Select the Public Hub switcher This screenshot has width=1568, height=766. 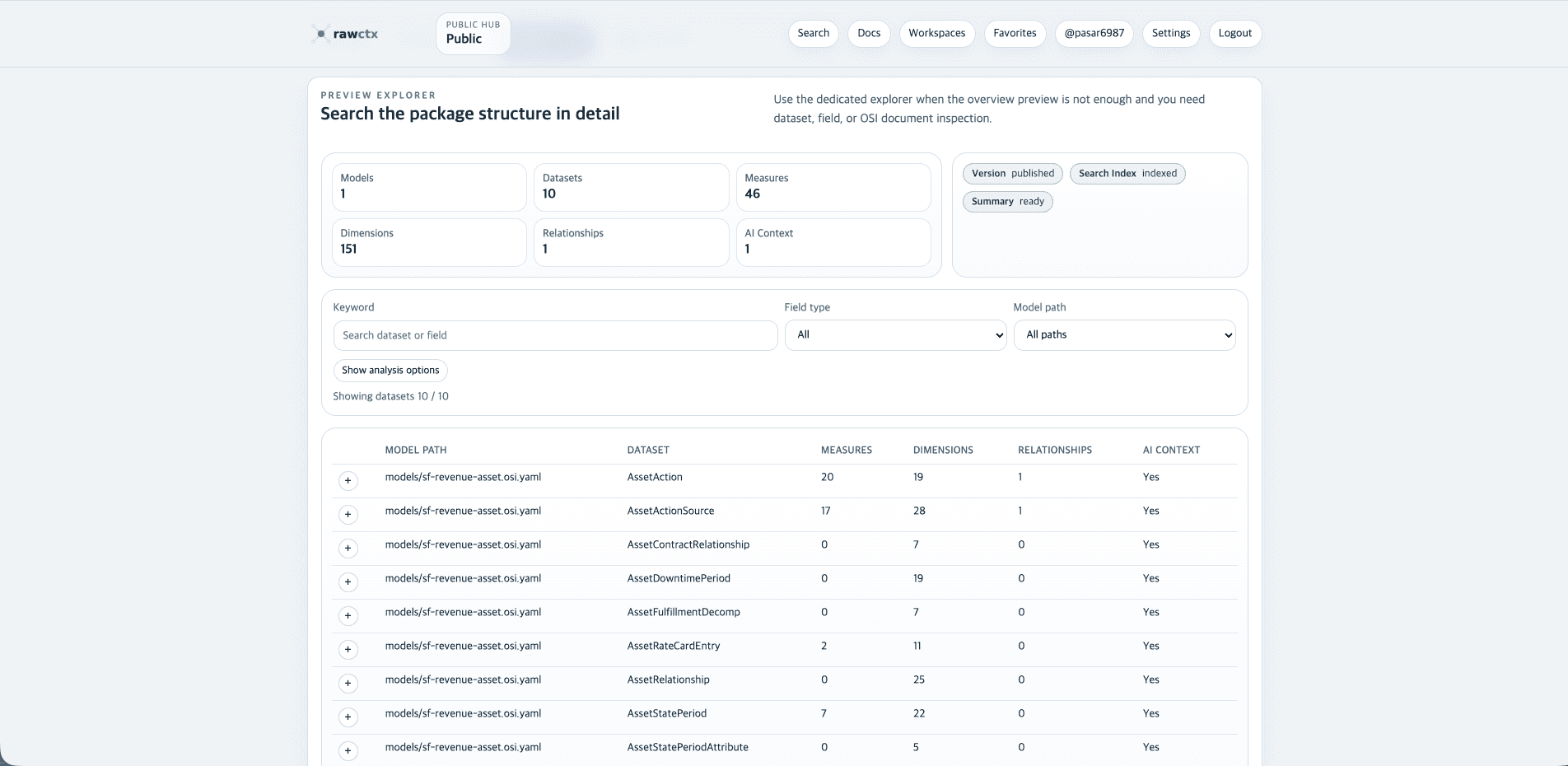(473, 34)
